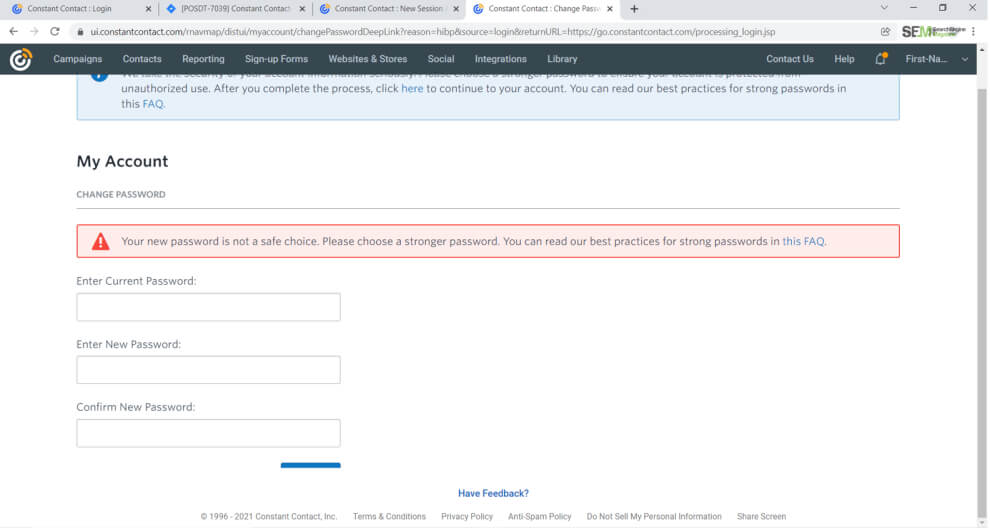
Task: Open the Campaigns menu
Action: tap(78, 59)
